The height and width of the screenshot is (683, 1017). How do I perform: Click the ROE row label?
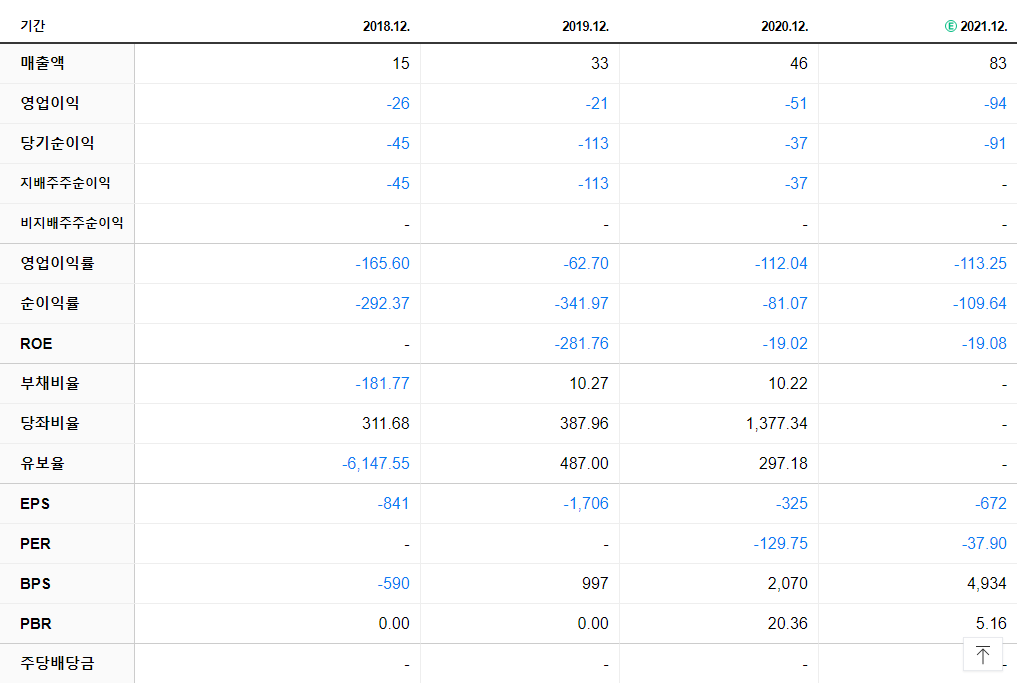click(x=36, y=344)
